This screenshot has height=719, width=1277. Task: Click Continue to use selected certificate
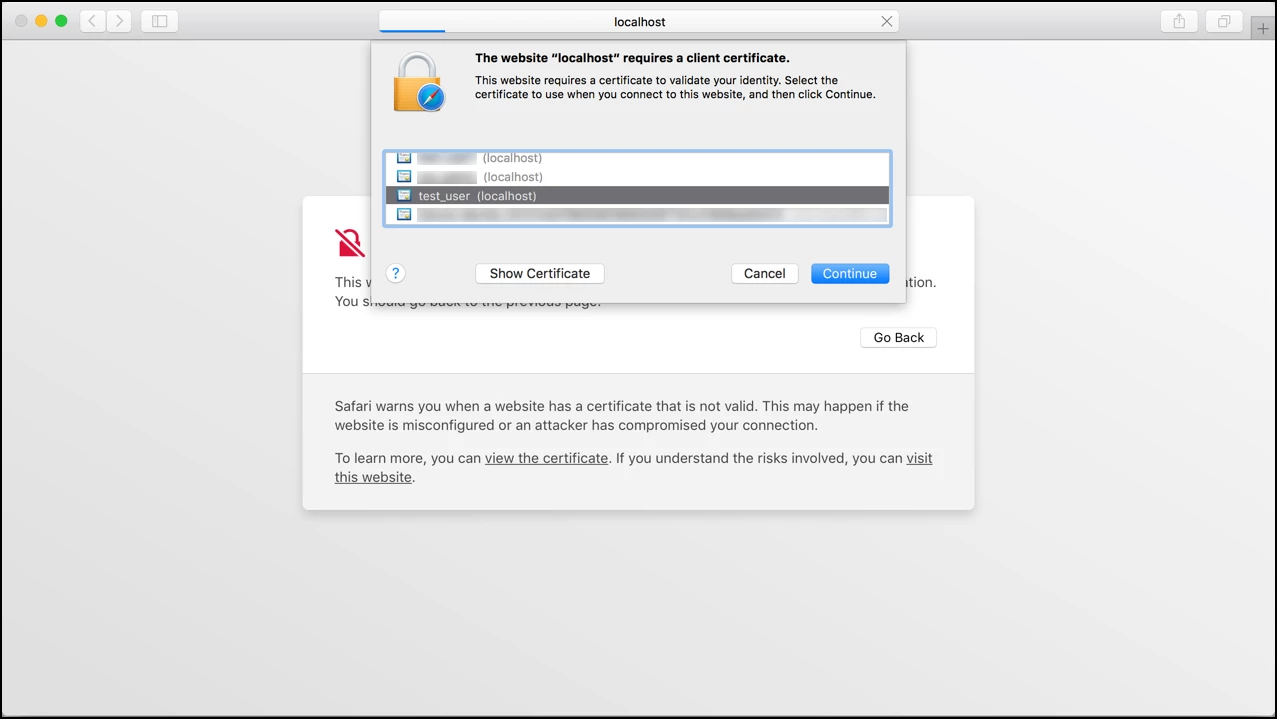[850, 273]
